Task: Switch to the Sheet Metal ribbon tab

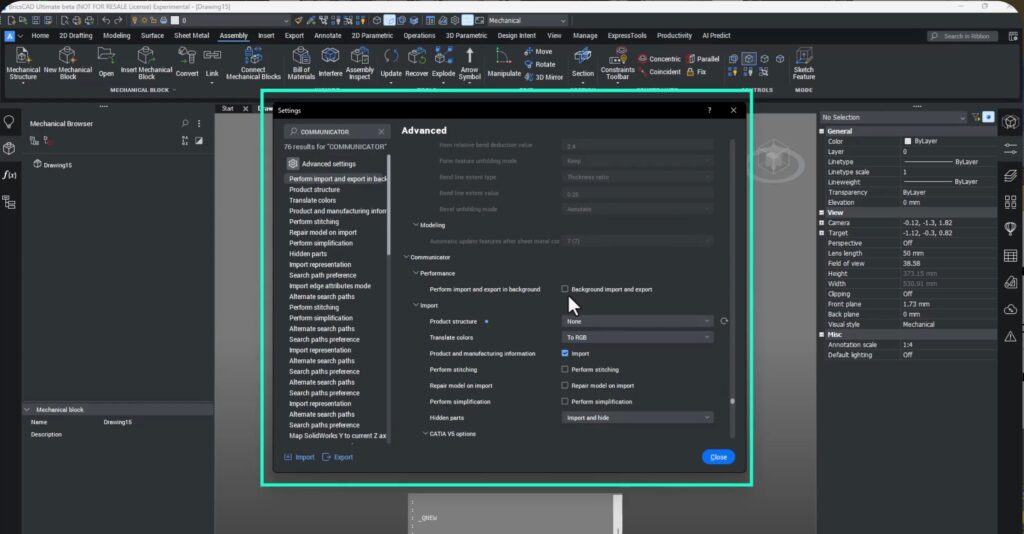Action: coord(191,36)
